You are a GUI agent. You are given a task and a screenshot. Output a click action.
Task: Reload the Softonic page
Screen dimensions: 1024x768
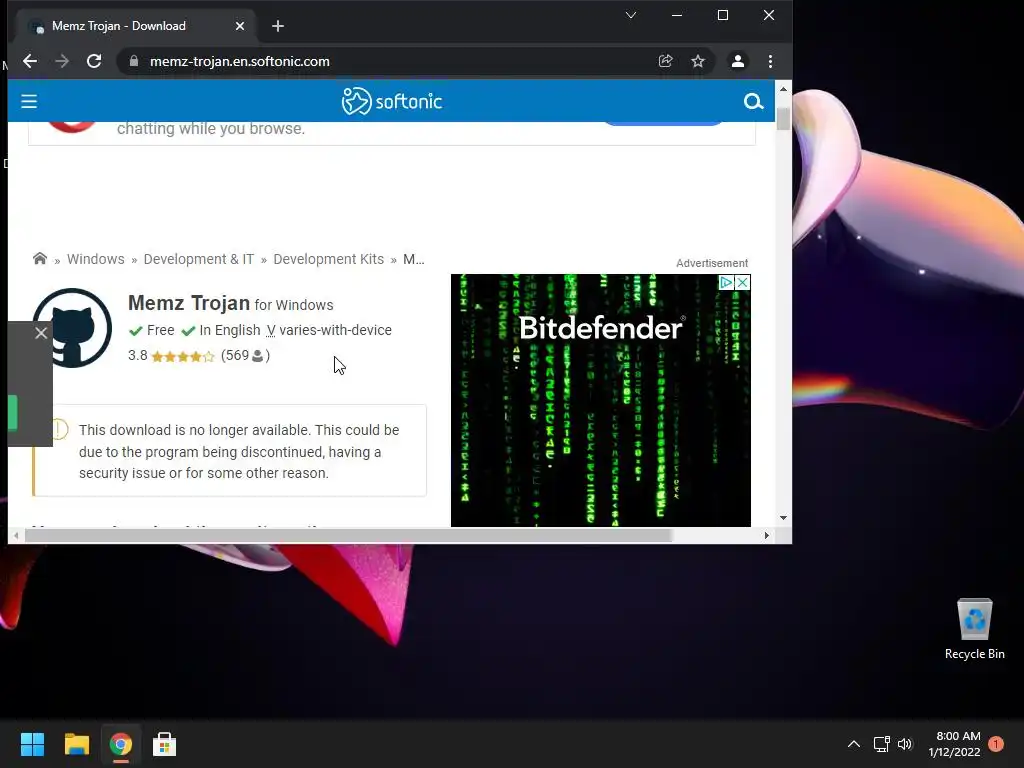94,61
